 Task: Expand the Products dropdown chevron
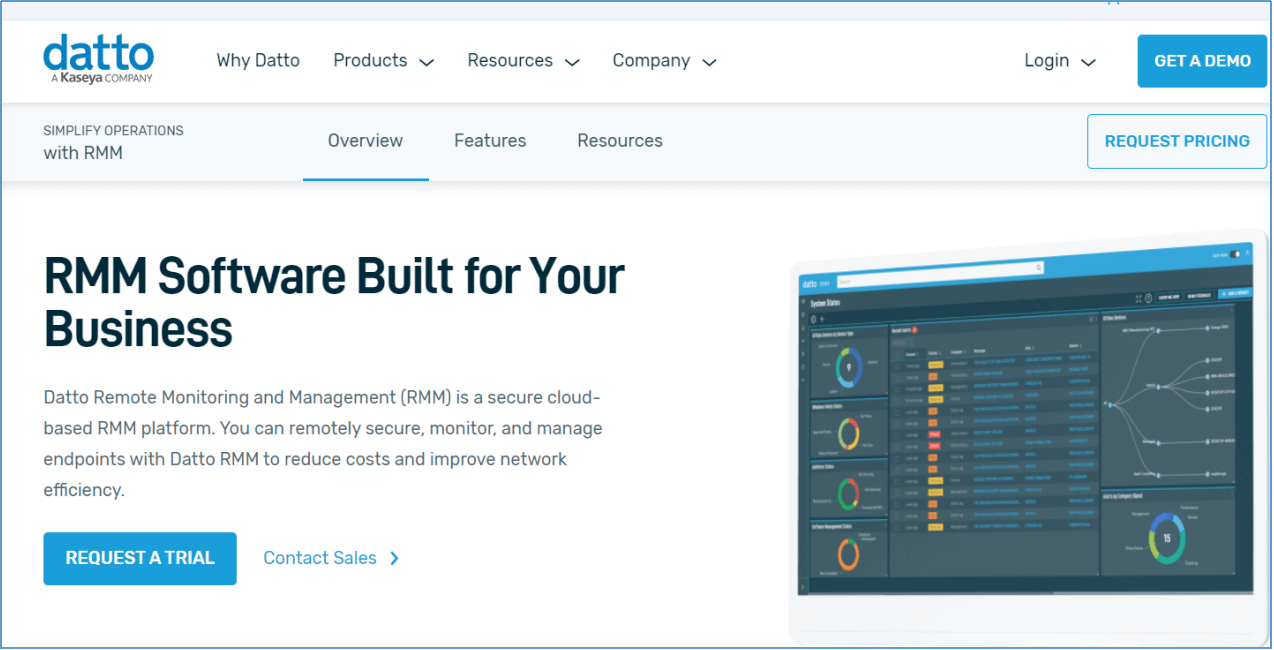coord(426,62)
